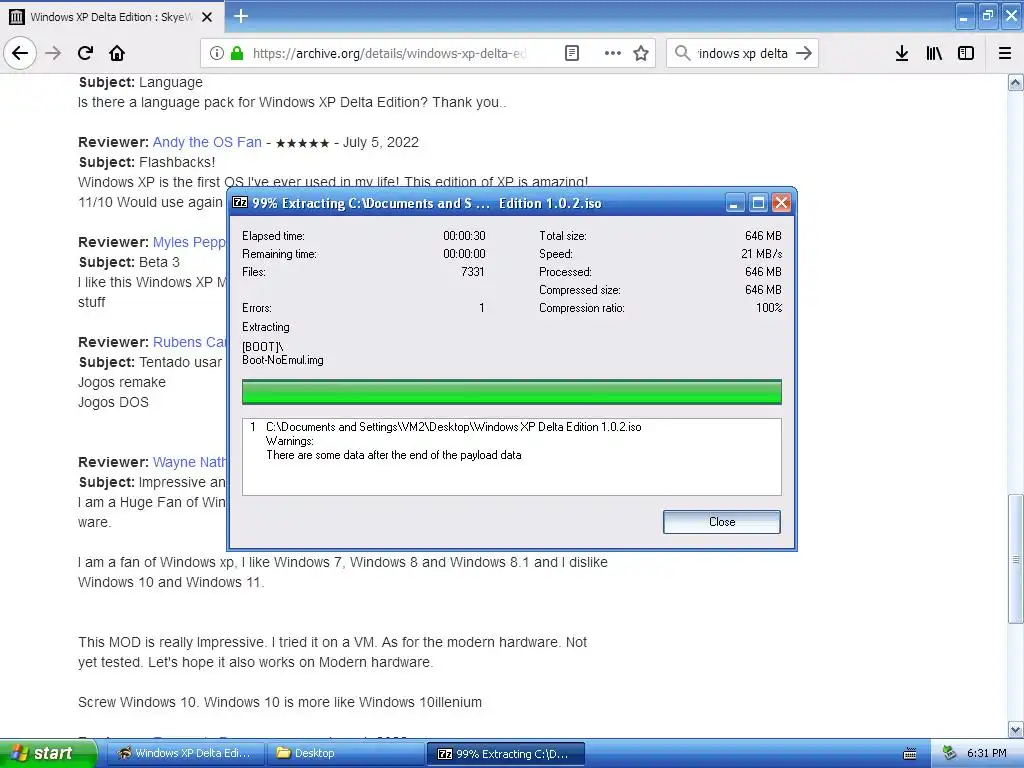The height and width of the screenshot is (768, 1024).
Task: Click the 6:31 PM system clock
Action: (986, 753)
